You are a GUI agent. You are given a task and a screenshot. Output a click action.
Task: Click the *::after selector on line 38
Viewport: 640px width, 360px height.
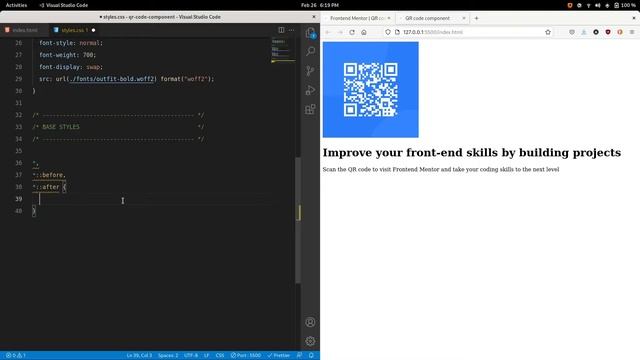(46, 187)
